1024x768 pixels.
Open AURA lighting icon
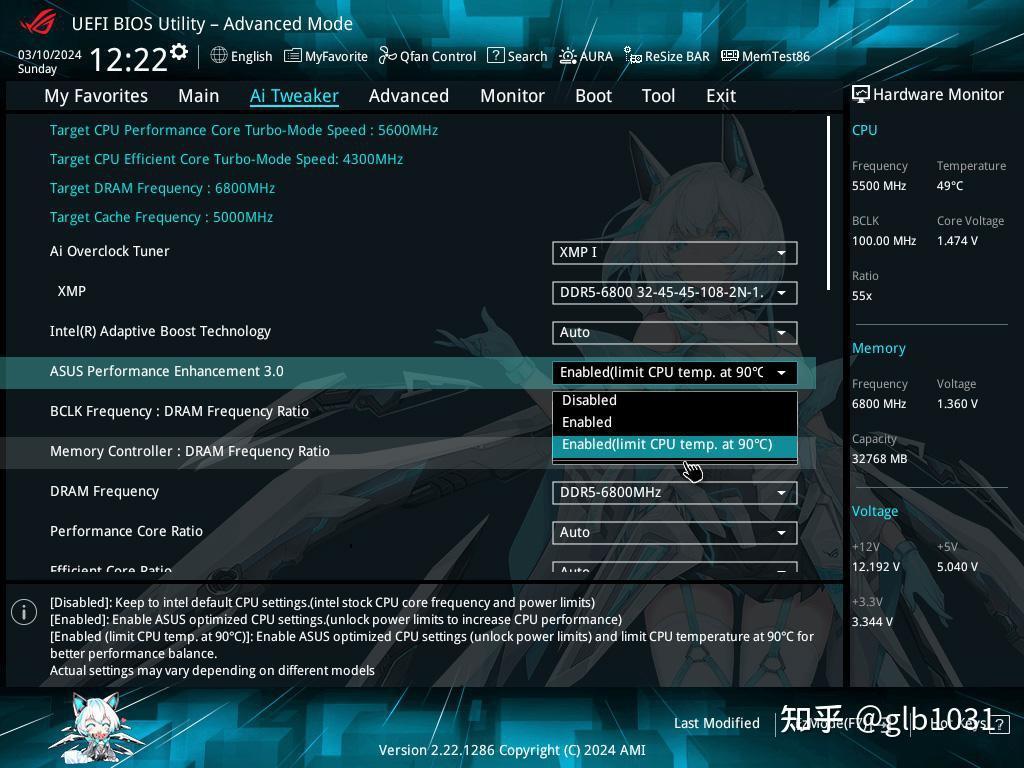point(568,56)
